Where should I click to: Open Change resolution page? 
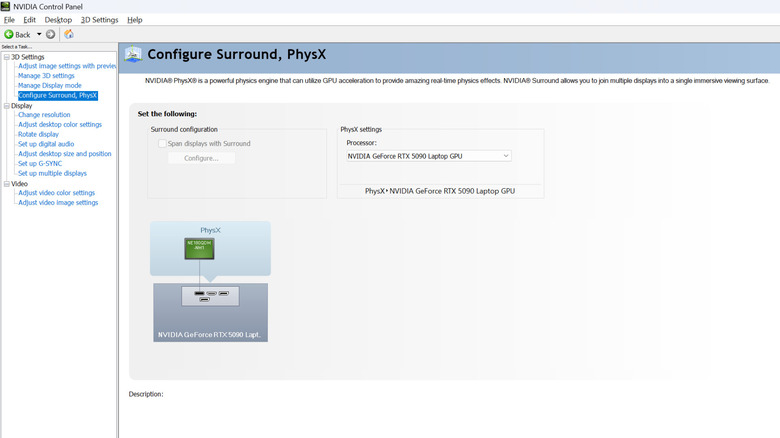click(44, 115)
